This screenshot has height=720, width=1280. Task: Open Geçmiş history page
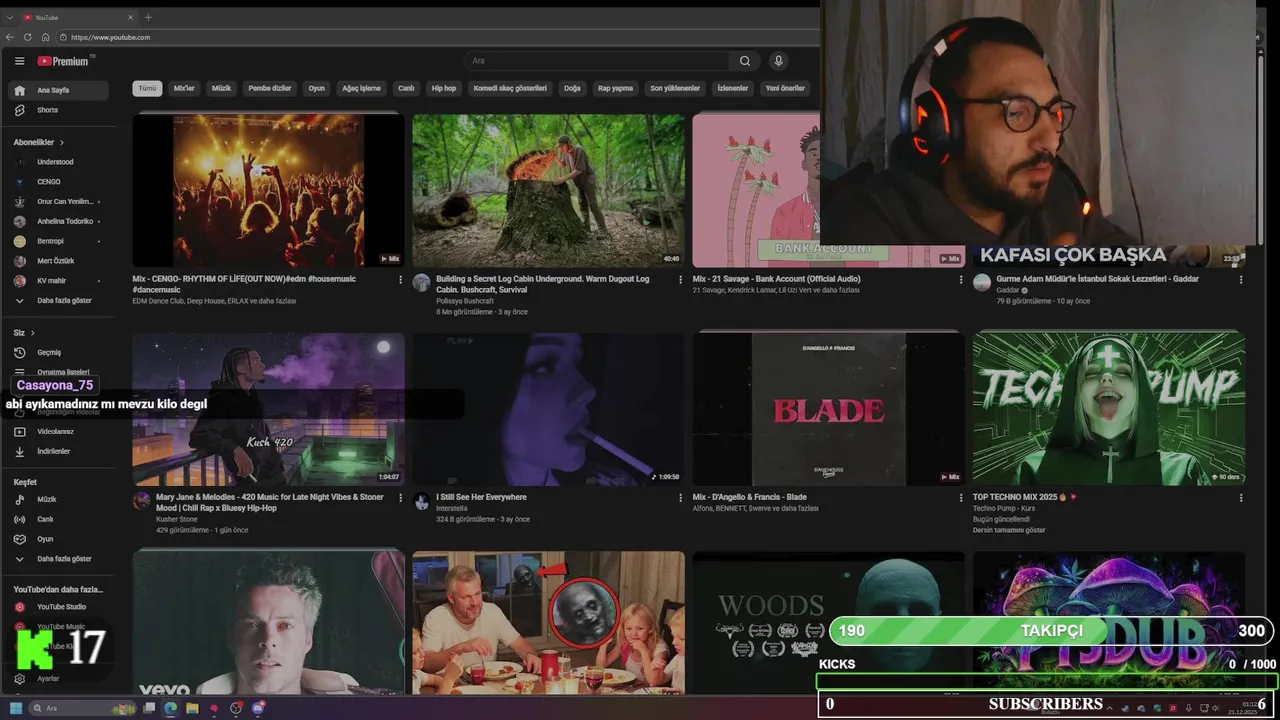59,352
